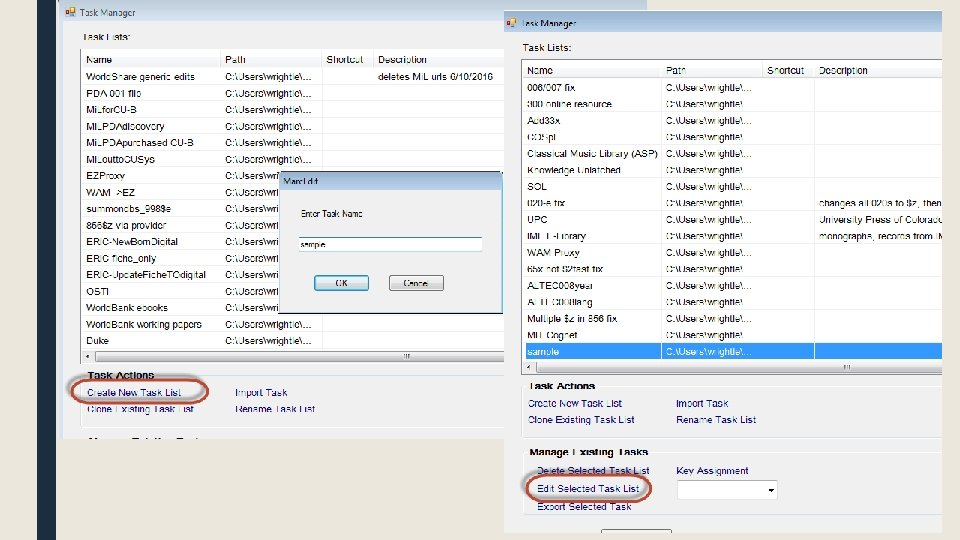
Task: Click Clone Existing Task List in left window
Action: pos(140,409)
